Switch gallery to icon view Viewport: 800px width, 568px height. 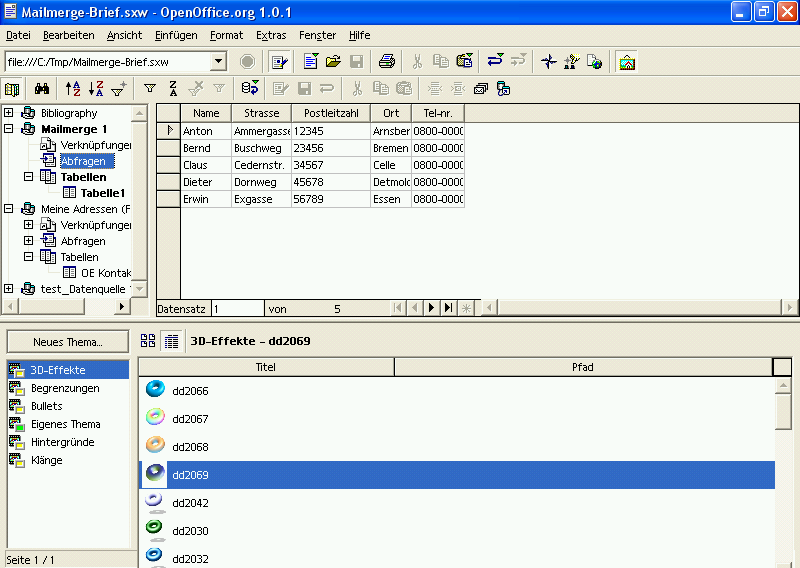tap(148, 341)
